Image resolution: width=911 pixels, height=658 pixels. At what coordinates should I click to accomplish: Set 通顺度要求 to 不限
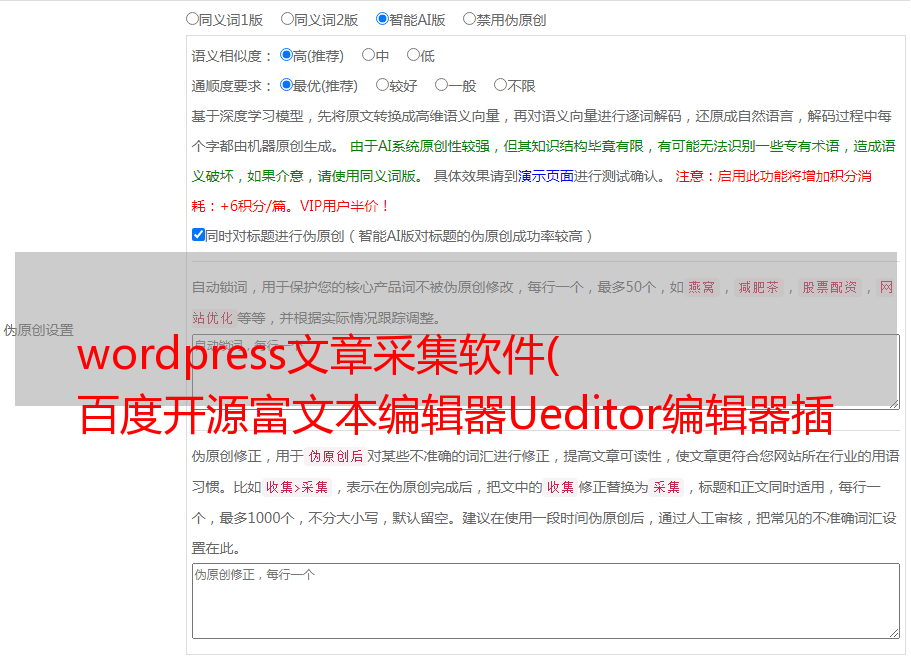coord(500,85)
